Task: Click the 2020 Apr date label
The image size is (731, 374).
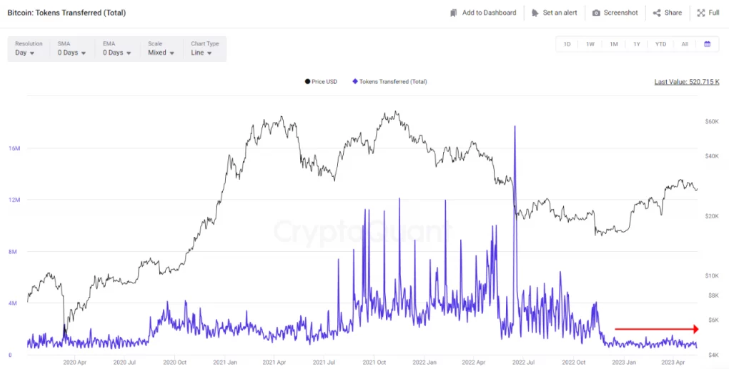Action: (x=75, y=362)
